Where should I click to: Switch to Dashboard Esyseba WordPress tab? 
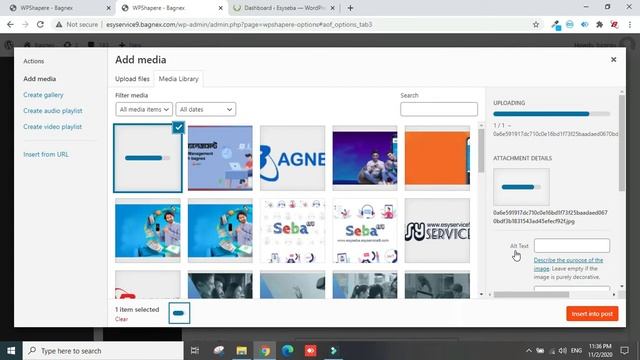click(284, 8)
